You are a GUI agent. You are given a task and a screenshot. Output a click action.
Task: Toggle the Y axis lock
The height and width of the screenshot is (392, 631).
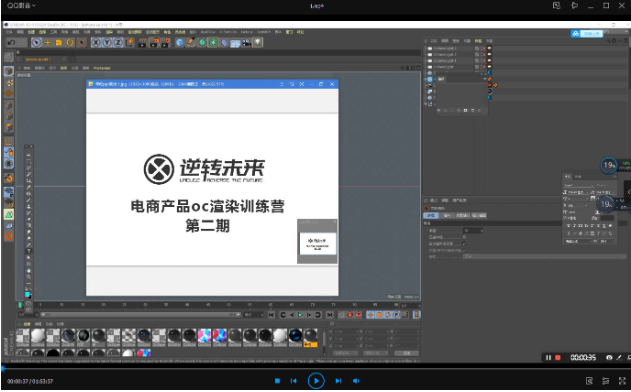pos(107,43)
